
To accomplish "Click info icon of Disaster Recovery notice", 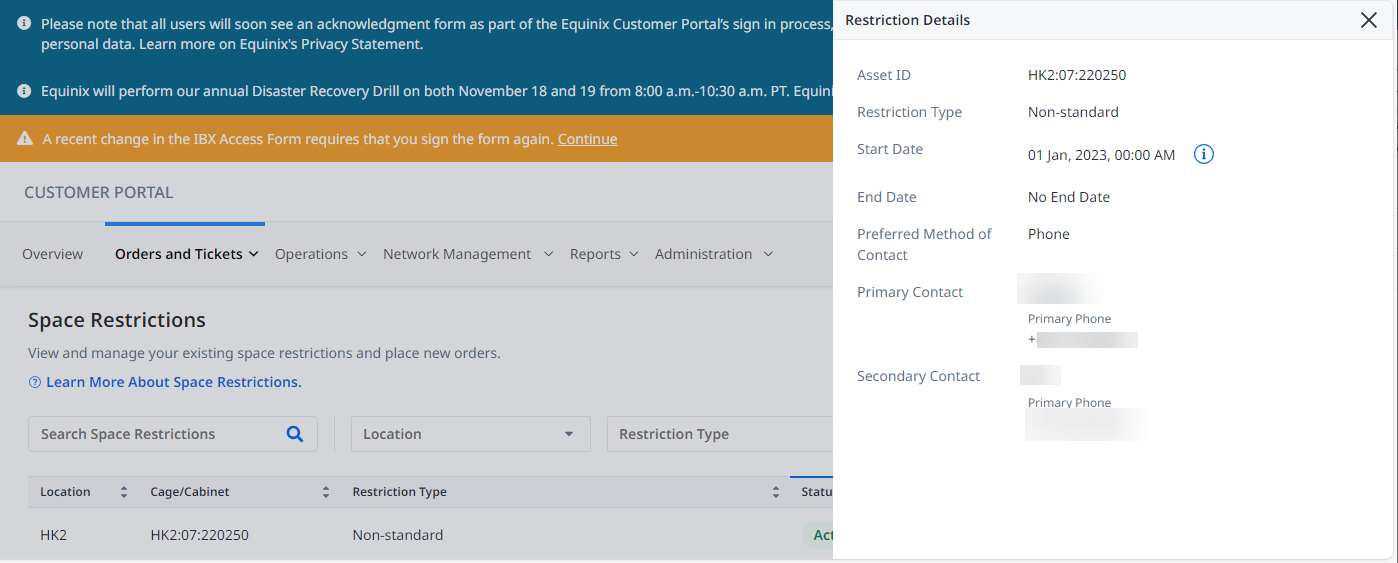I will 24,91.
